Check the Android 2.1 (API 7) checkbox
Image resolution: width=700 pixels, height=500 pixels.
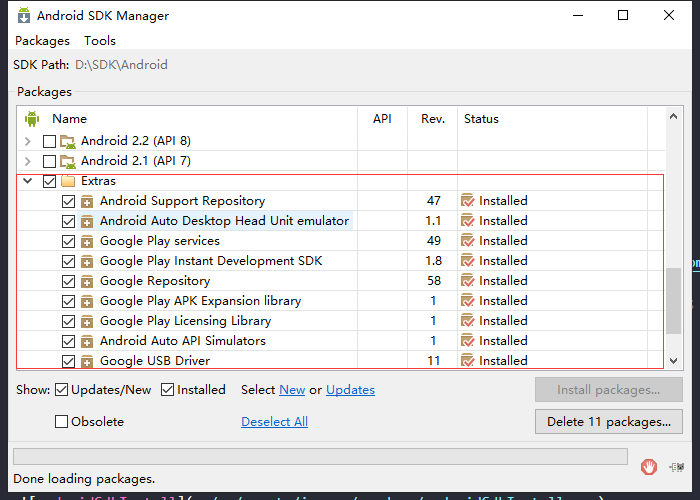pyautogui.click(x=49, y=161)
